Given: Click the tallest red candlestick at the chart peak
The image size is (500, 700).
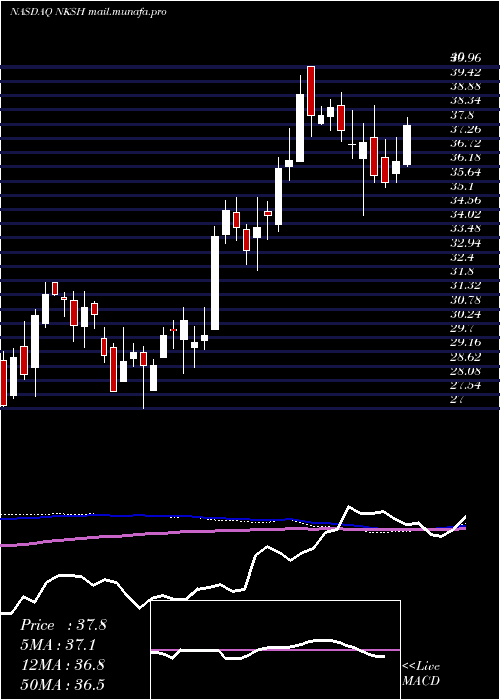Looking at the screenshot, I should 311,91.
